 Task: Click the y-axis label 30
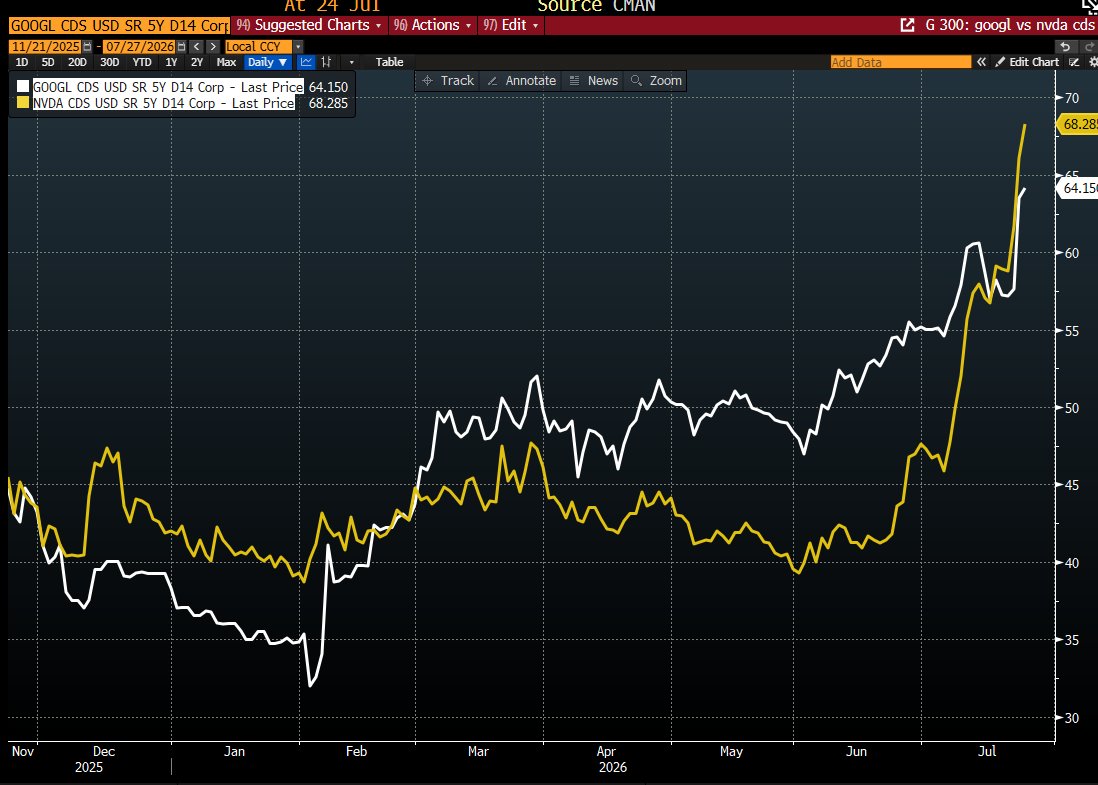click(1071, 718)
